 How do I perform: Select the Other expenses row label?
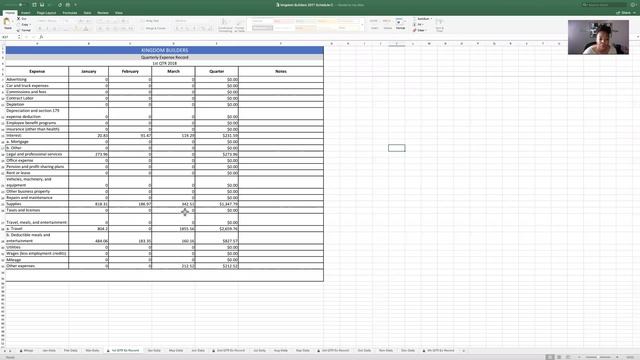pos(37,266)
